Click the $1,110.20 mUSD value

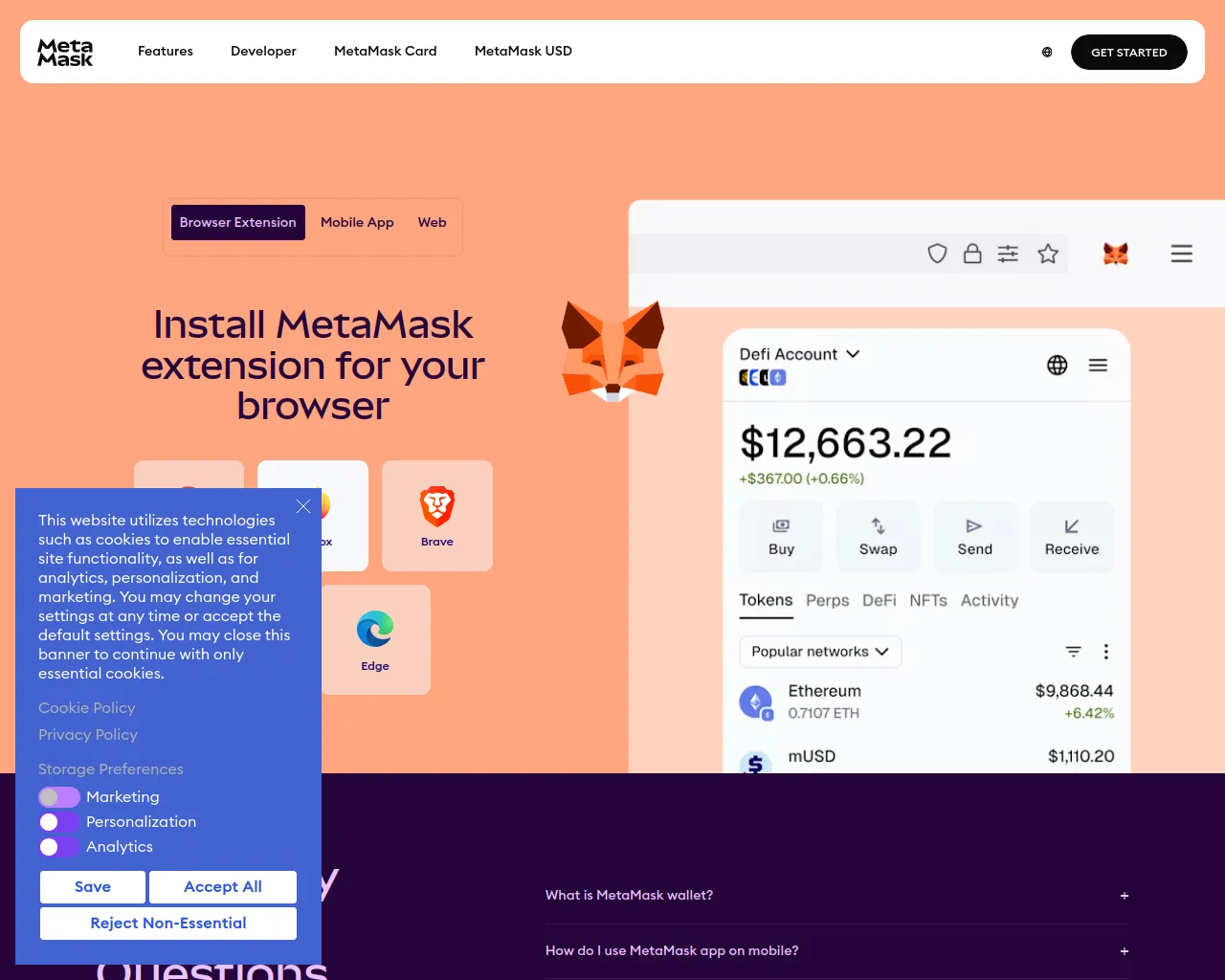(1081, 756)
